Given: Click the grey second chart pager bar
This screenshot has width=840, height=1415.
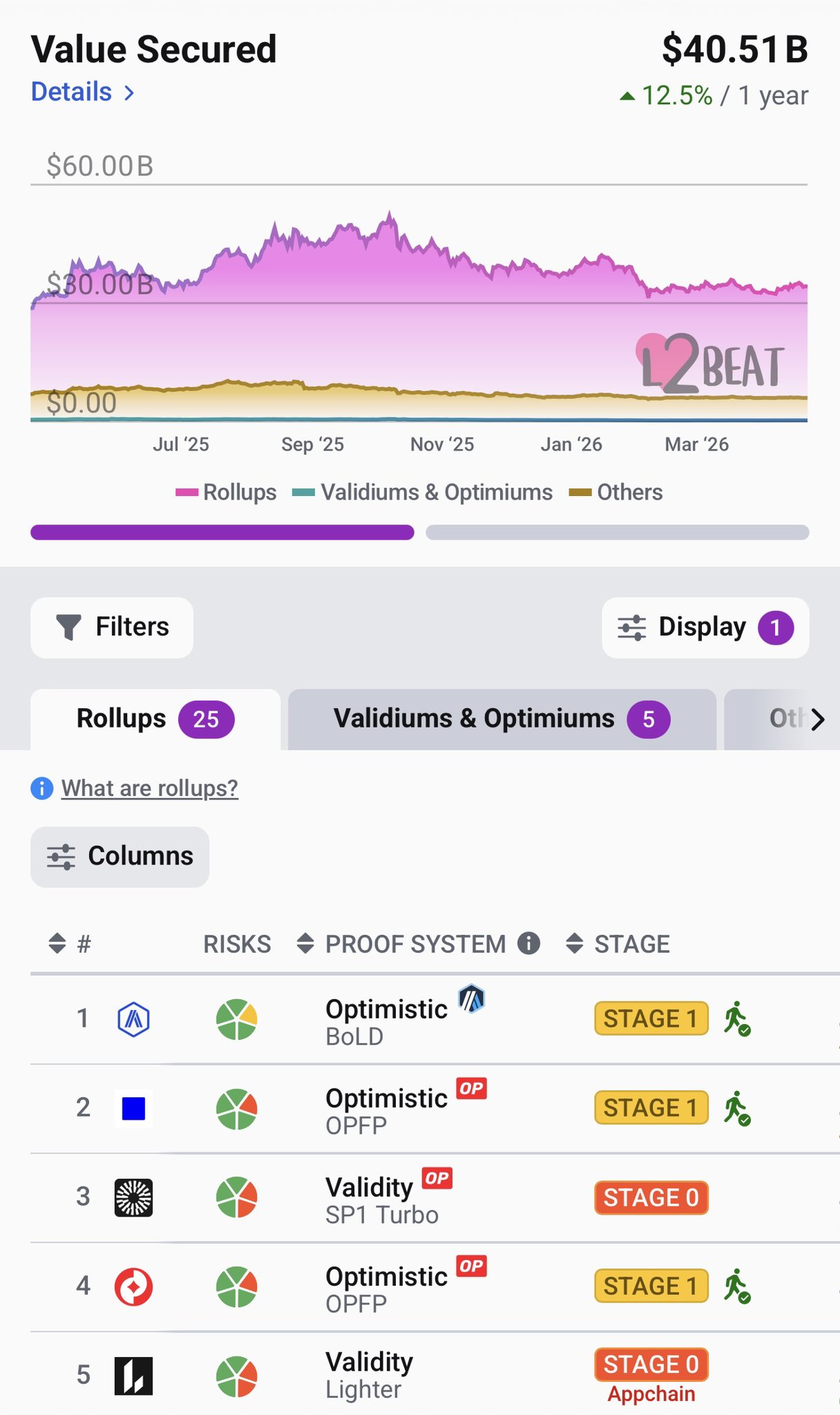Looking at the screenshot, I should (617, 532).
